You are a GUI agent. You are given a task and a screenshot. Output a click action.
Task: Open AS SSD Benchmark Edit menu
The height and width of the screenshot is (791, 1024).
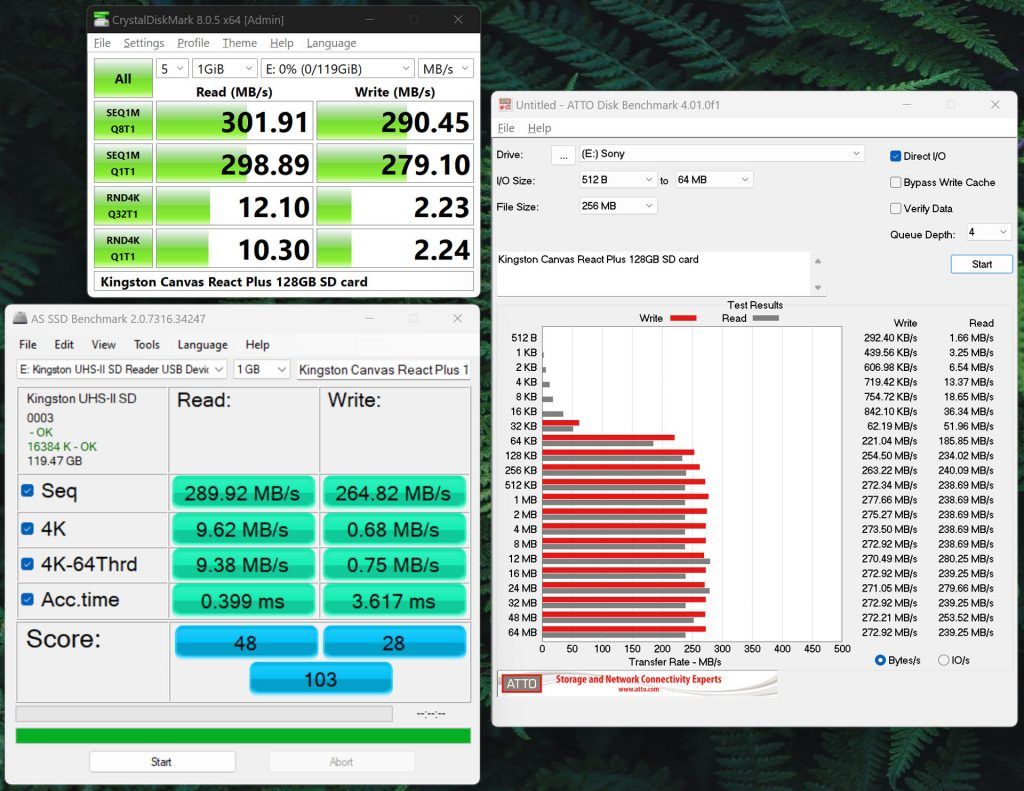click(x=64, y=345)
